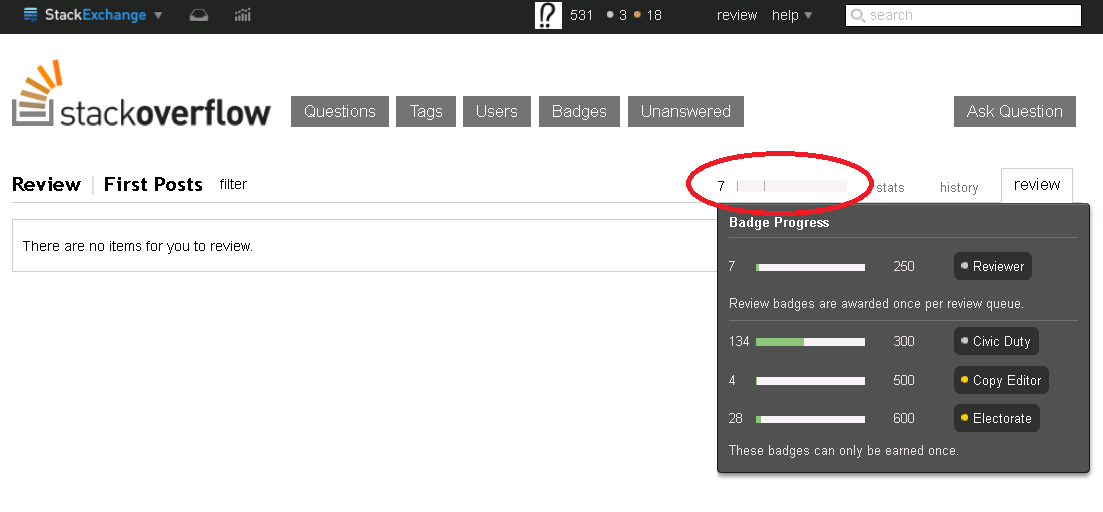Click the Electorate badge button
The image size is (1103, 512).
[x=996, y=418]
